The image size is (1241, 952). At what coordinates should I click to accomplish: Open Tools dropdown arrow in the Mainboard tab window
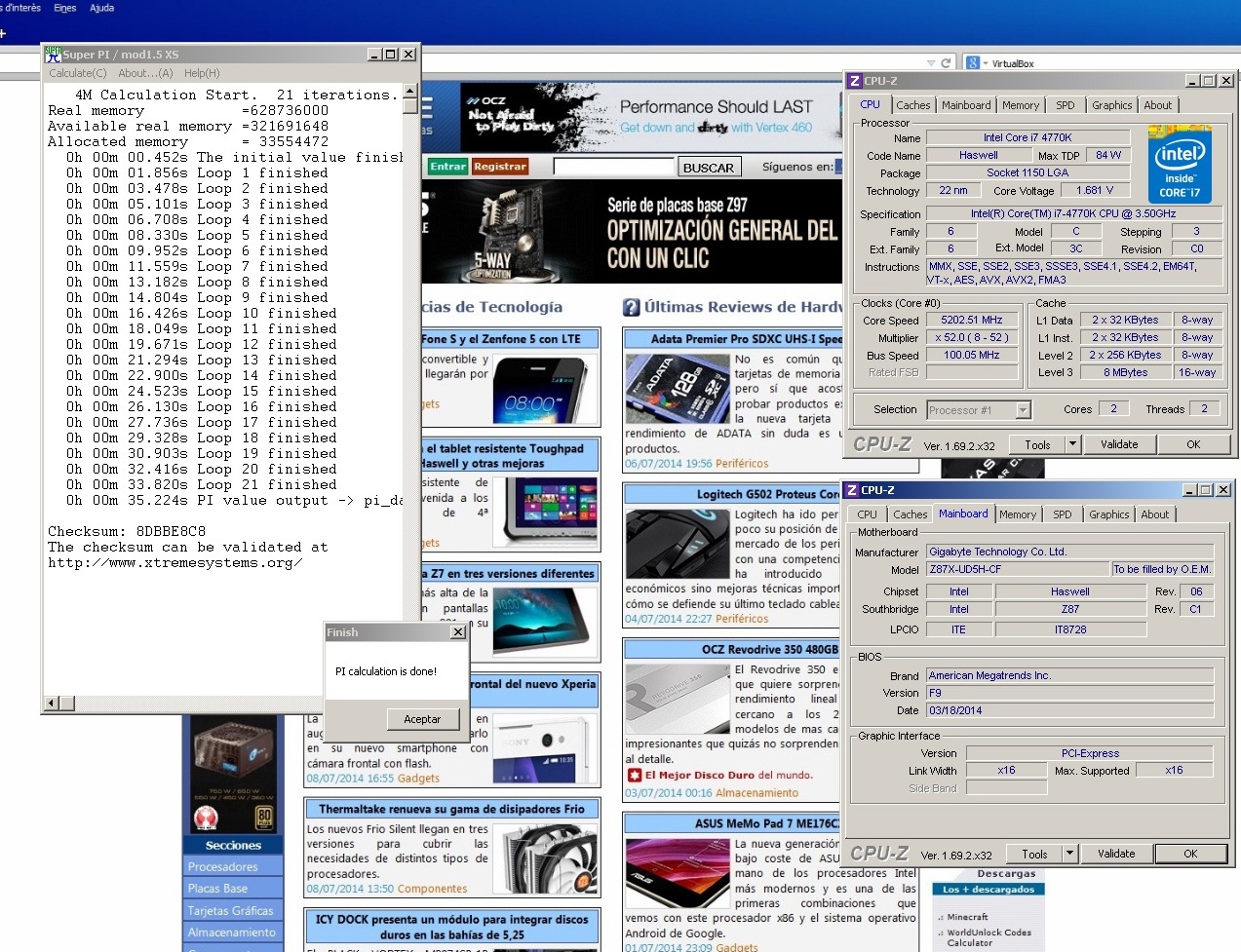pyautogui.click(x=1069, y=854)
